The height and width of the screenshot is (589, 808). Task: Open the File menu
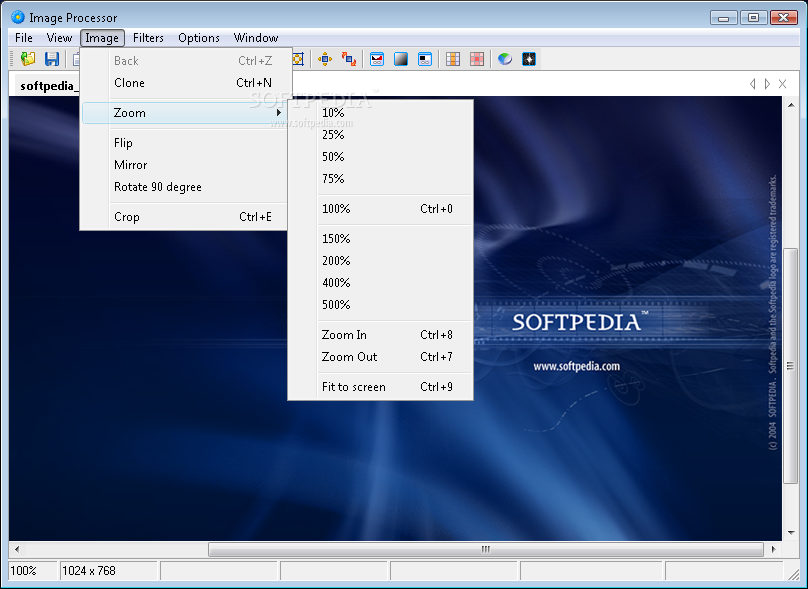click(24, 38)
